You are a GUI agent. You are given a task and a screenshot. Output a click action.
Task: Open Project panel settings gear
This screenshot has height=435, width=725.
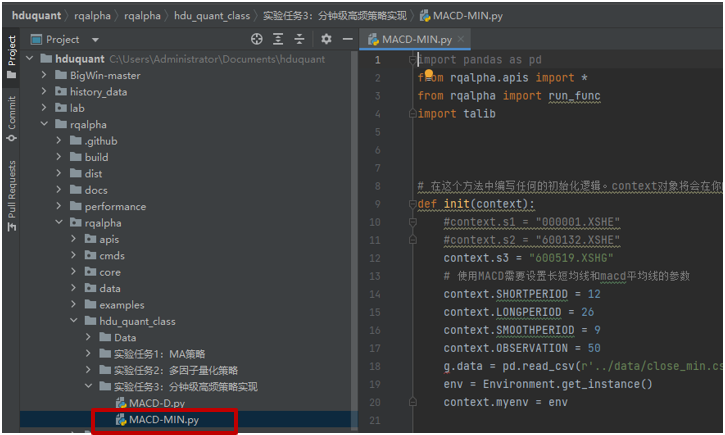[326, 39]
